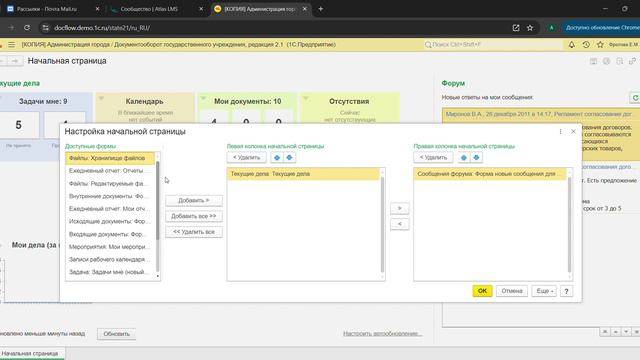The image size is (640, 360).
Task: Reload the page in Chrome
Action: pos(27,28)
